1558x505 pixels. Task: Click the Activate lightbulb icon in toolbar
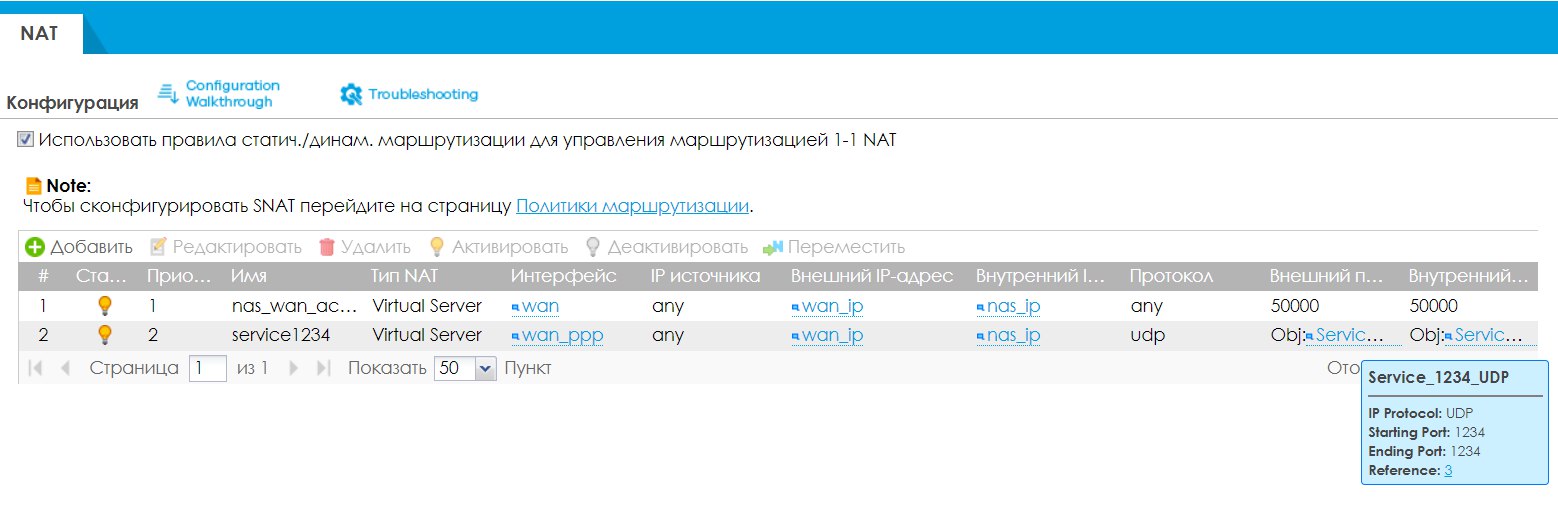[436, 247]
